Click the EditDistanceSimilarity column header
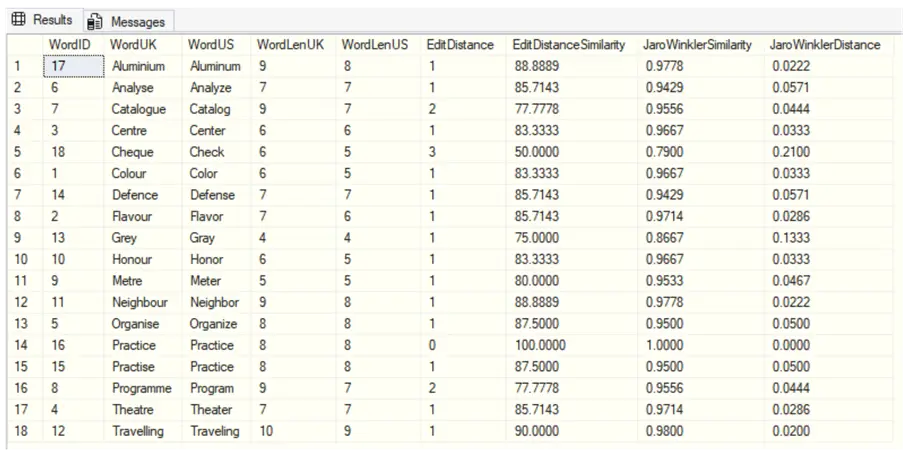Viewport: 910px width, 455px height. click(568, 45)
